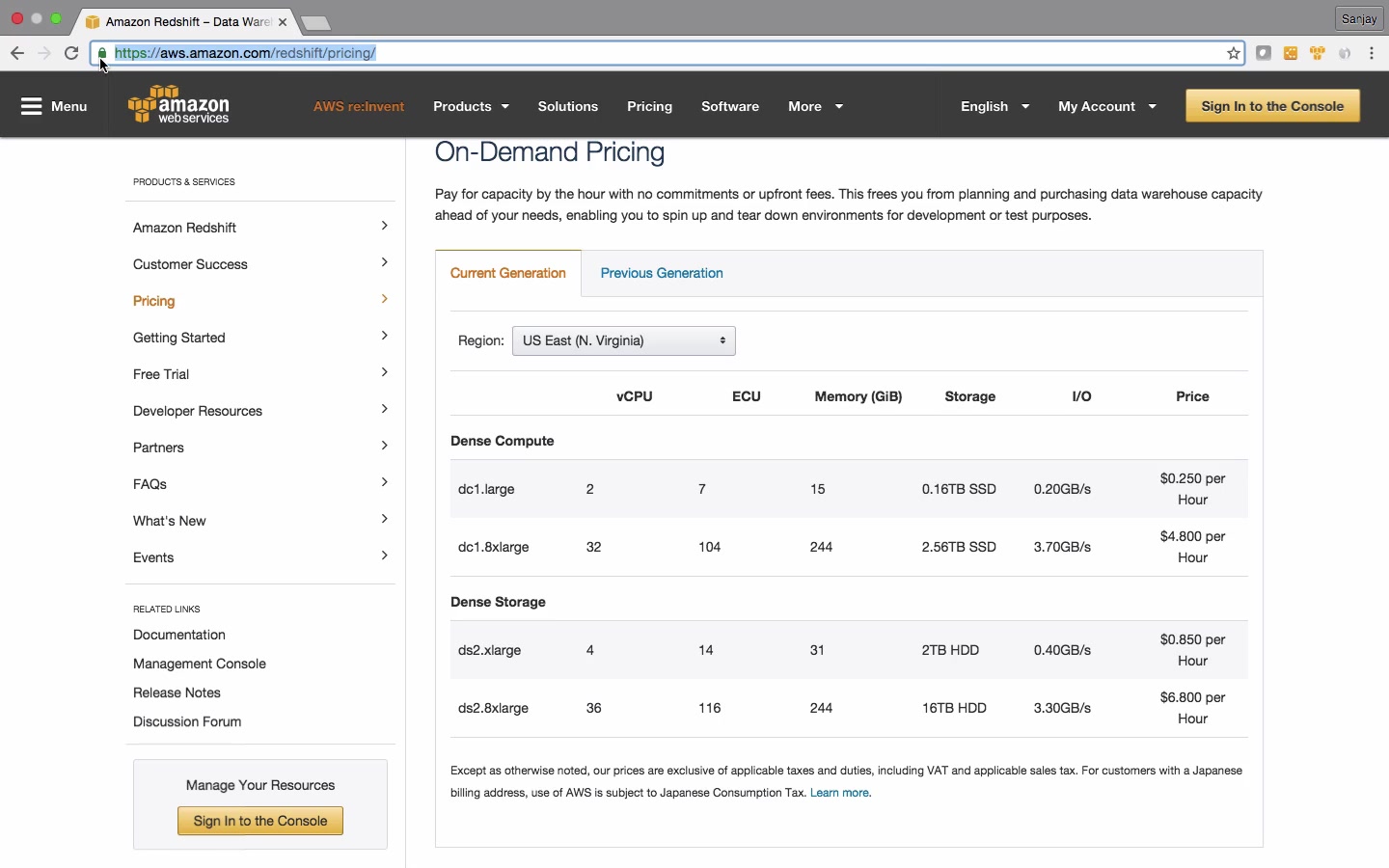The image size is (1389, 868).
Task: Open the Region dropdown showing US East
Action: [624, 341]
